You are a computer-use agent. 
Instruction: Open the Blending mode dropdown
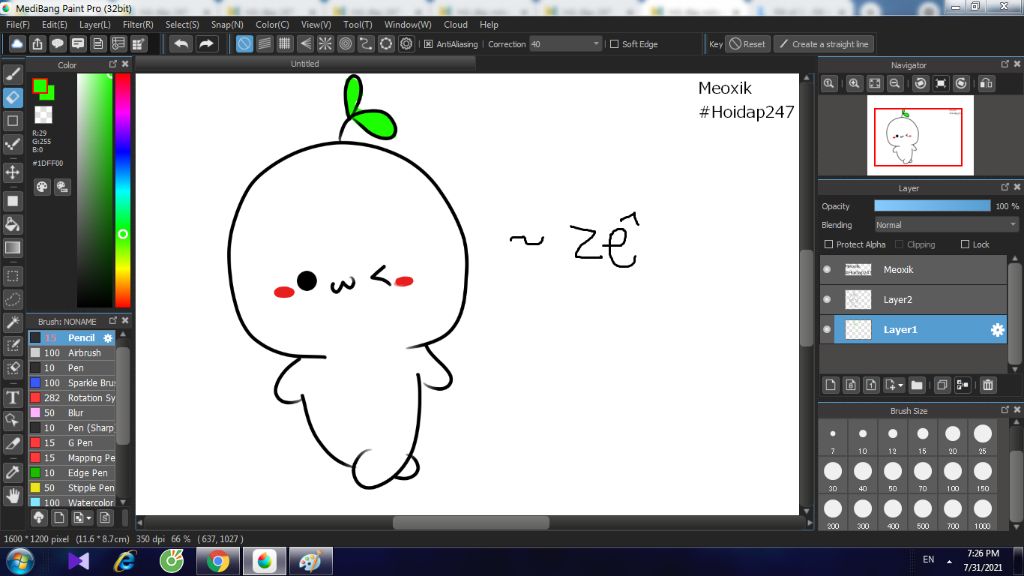tap(946, 225)
